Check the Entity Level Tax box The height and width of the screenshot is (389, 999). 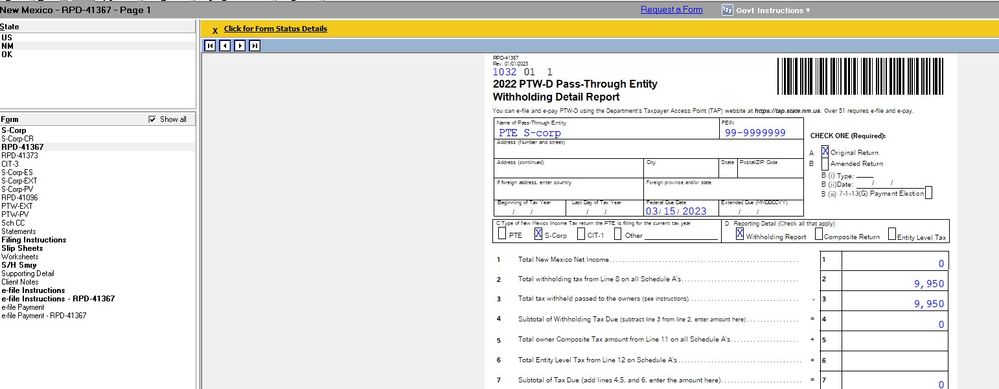click(x=892, y=234)
